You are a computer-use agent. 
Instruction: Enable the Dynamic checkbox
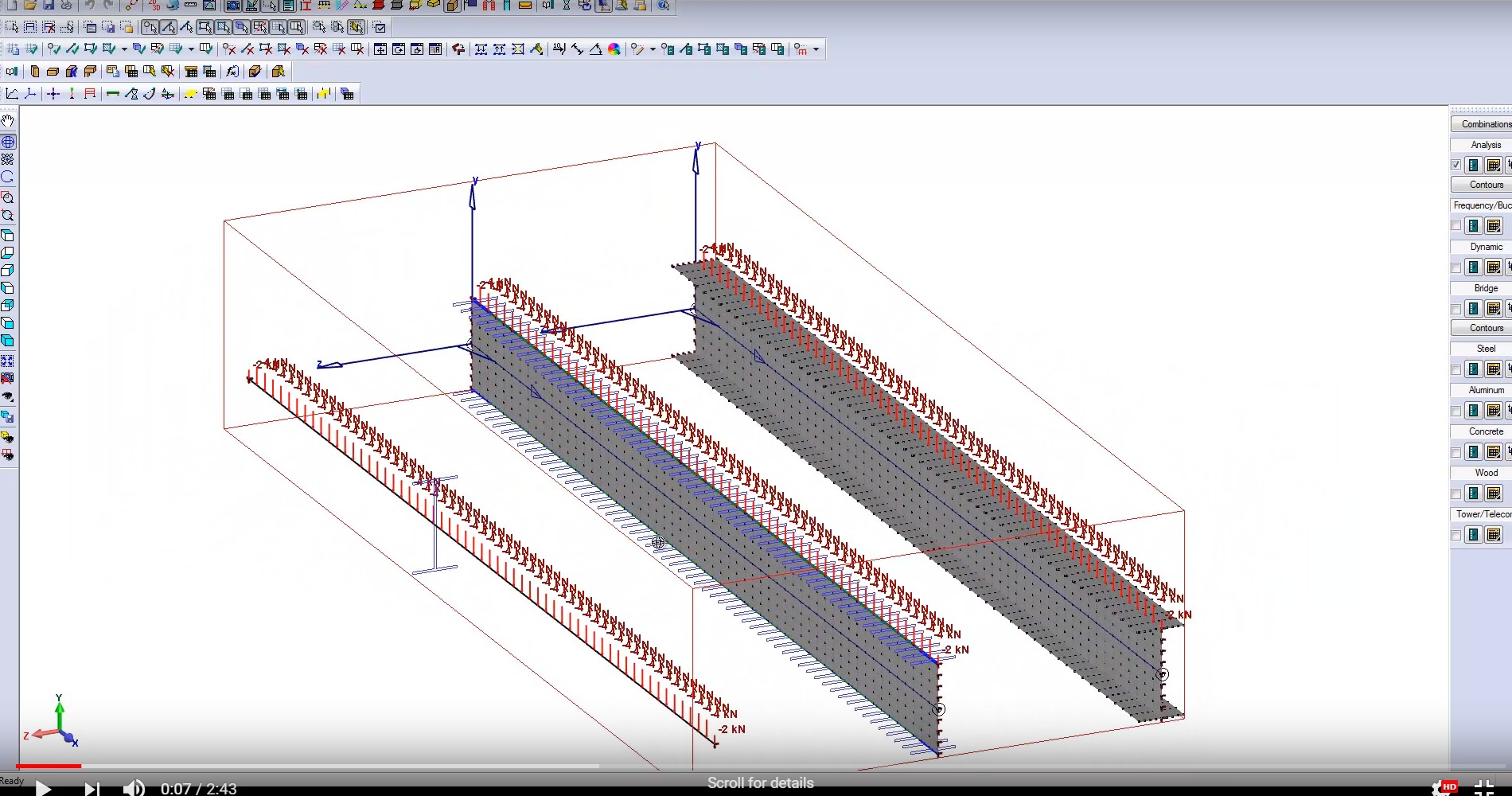tap(1456, 267)
